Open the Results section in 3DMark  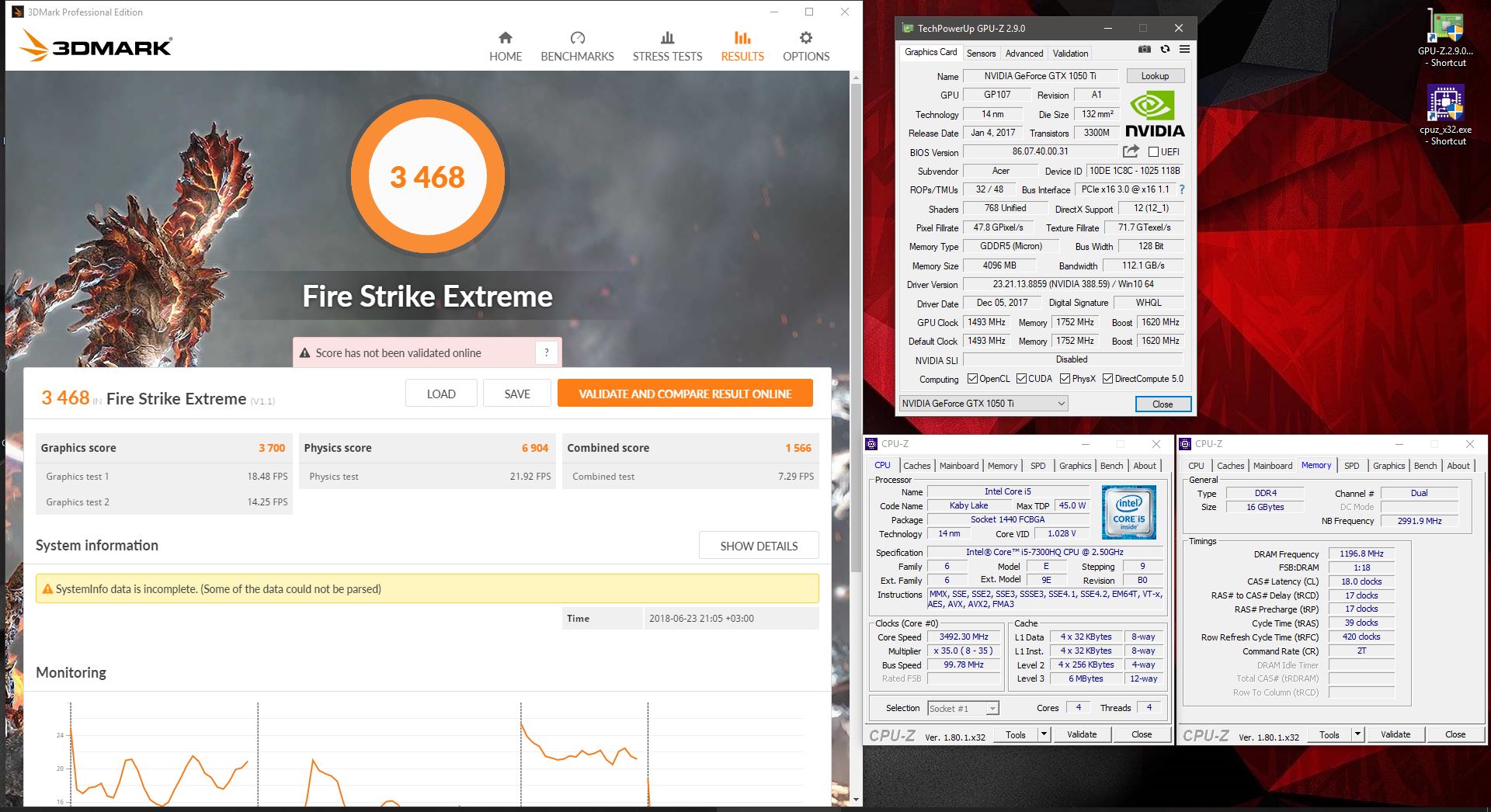click(742, 47)
